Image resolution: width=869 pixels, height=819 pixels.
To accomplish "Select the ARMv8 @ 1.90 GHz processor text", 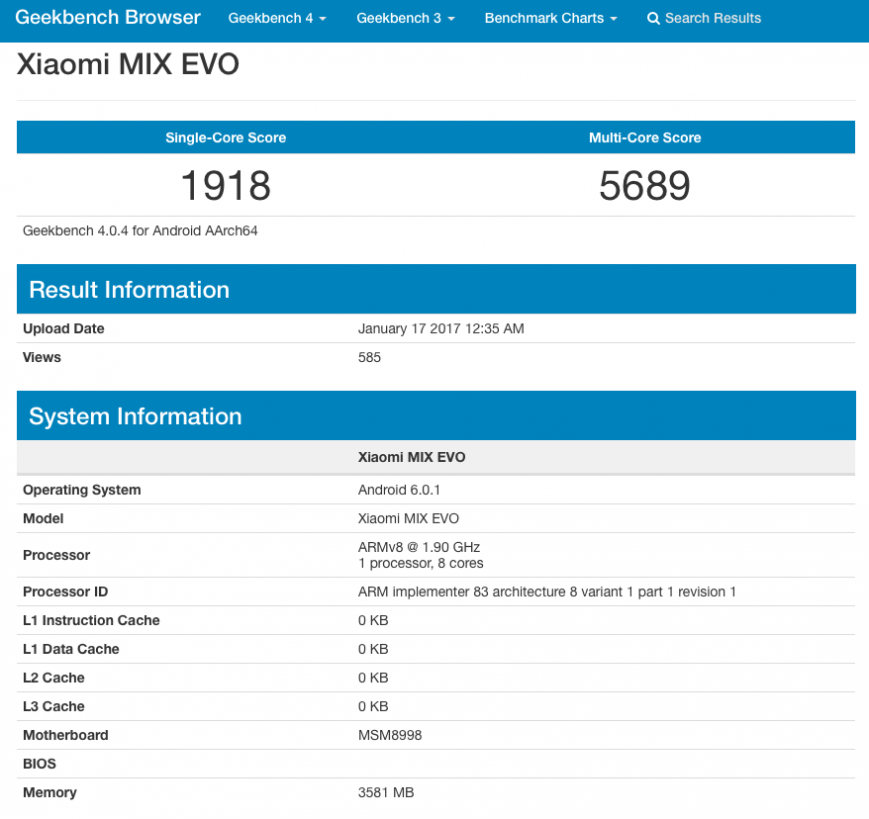I will [419, 547].
